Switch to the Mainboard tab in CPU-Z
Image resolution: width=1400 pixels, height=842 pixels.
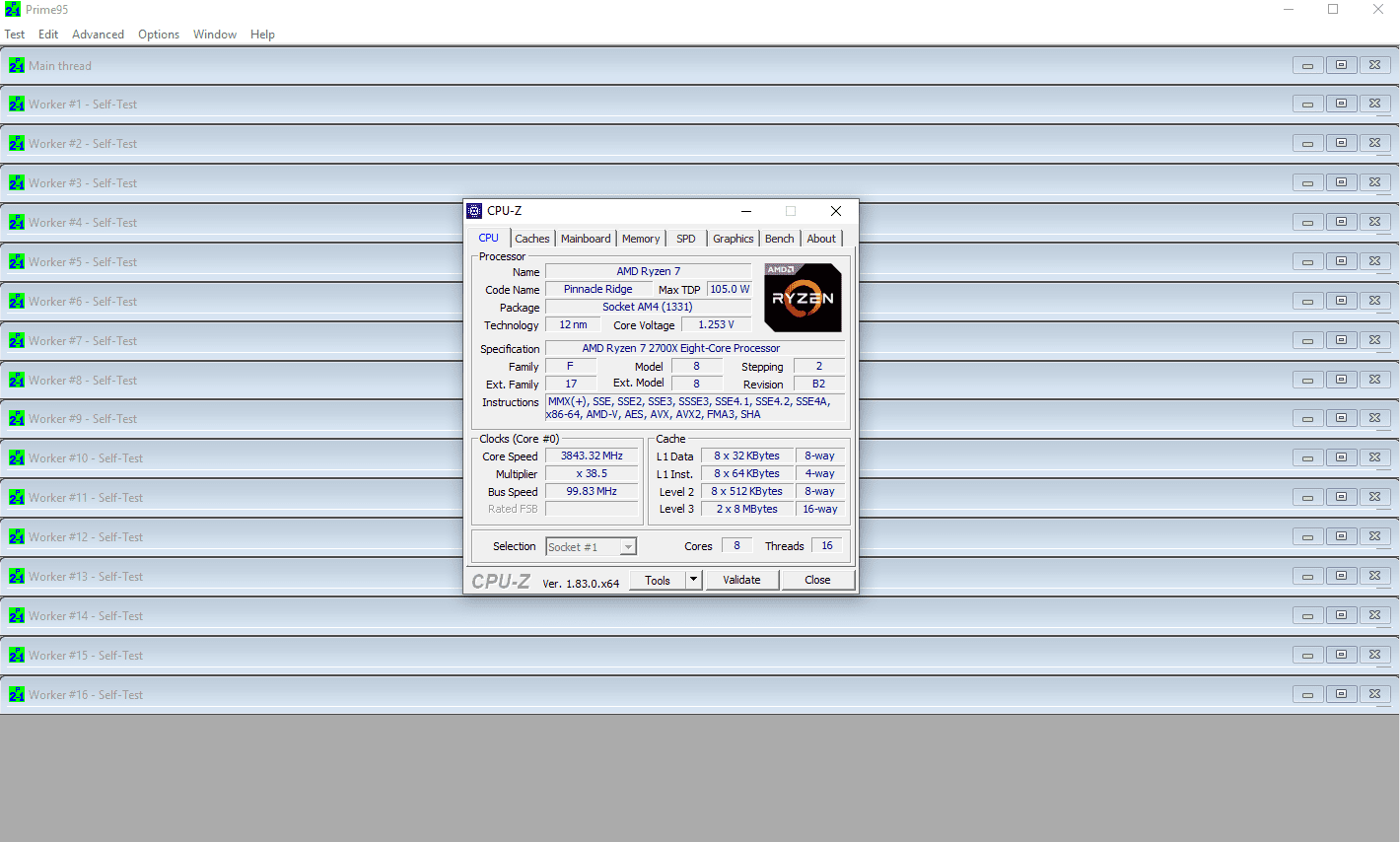pyautogui.click(x=586, y=239)
